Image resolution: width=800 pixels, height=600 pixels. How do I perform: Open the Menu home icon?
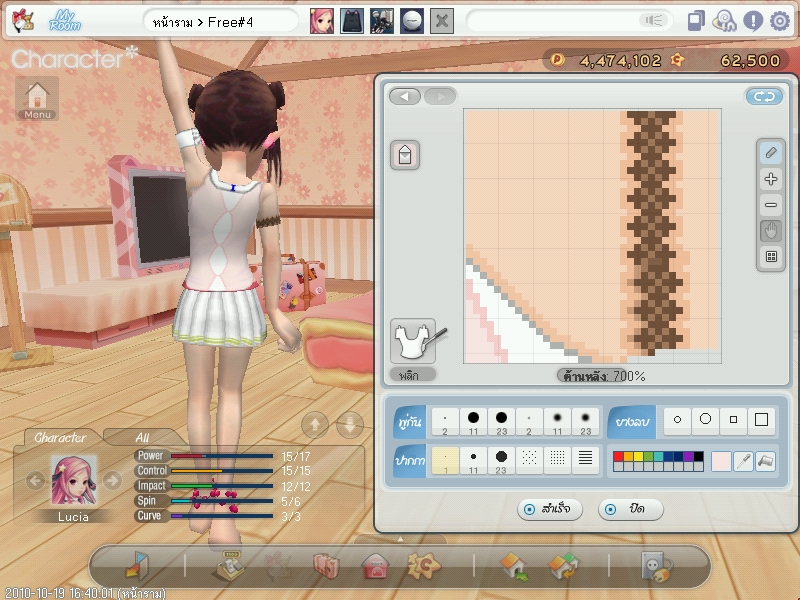point(37,98)
